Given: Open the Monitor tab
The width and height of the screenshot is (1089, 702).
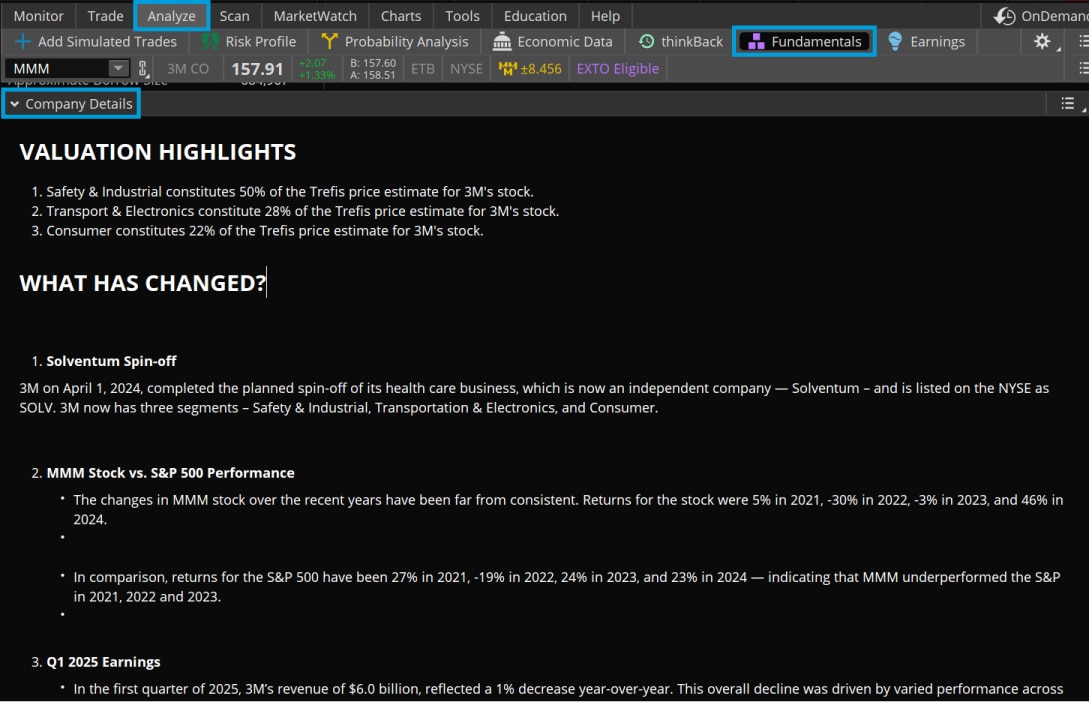Looking at the screenshot, I should (38, 15).
